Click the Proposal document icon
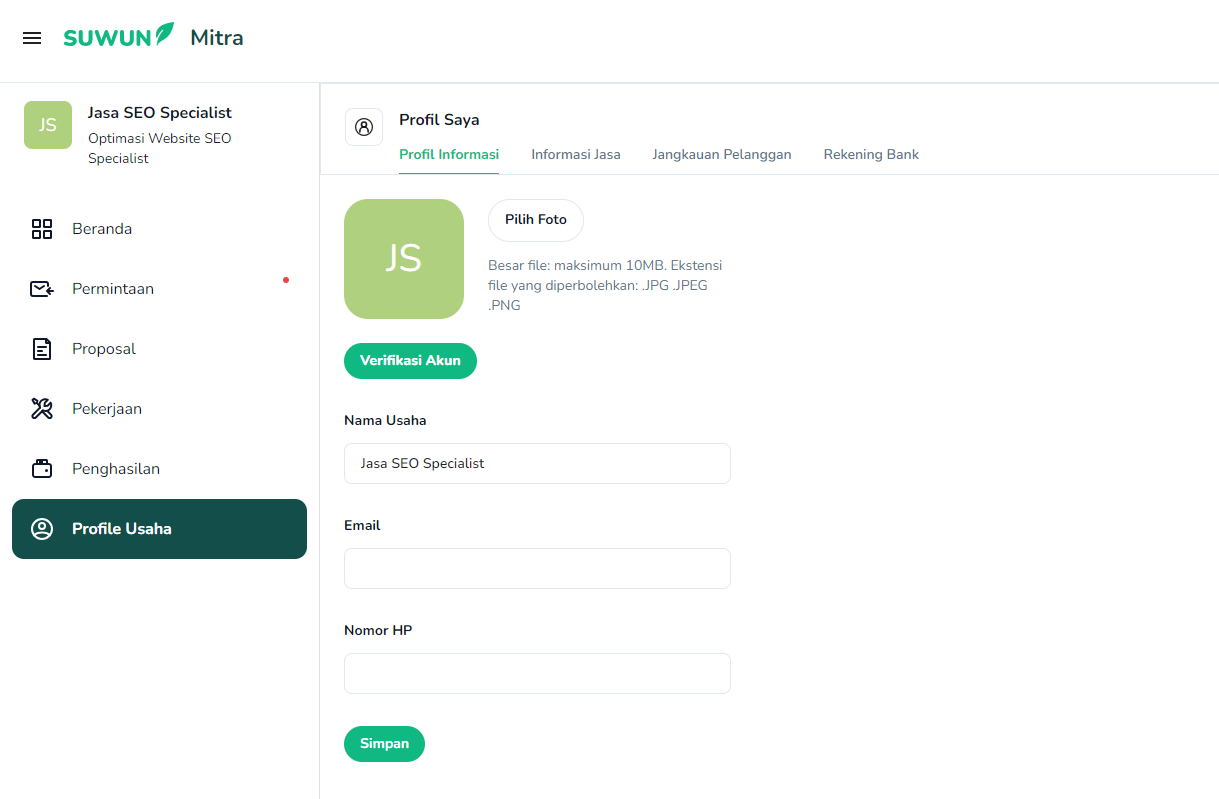 42,349
